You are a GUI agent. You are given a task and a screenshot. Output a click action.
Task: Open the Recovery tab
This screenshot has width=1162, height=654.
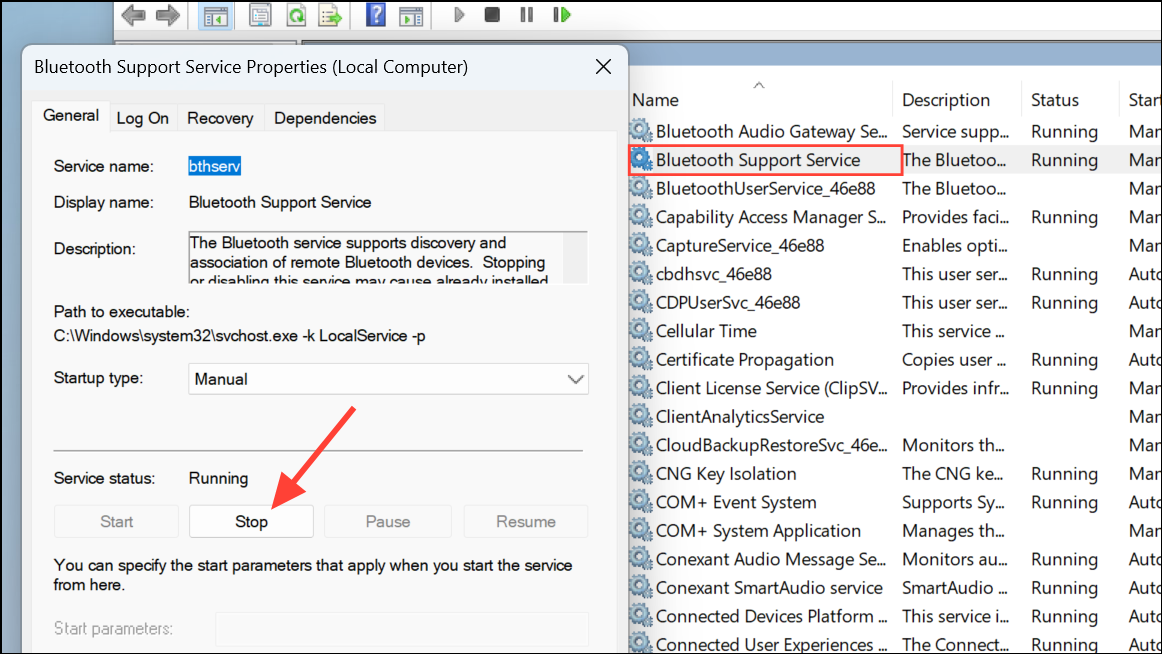click(x=220, y=119)
